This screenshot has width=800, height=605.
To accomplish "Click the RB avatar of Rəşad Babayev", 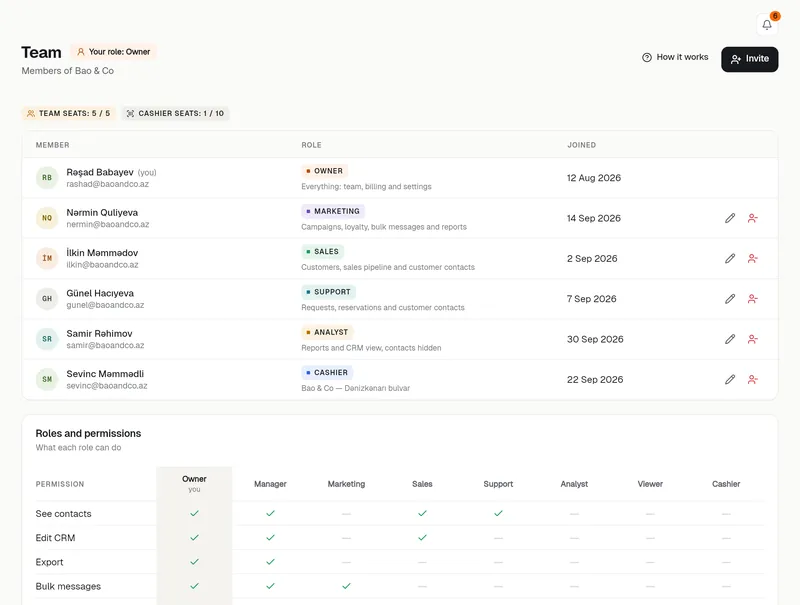I will (47, 178).
